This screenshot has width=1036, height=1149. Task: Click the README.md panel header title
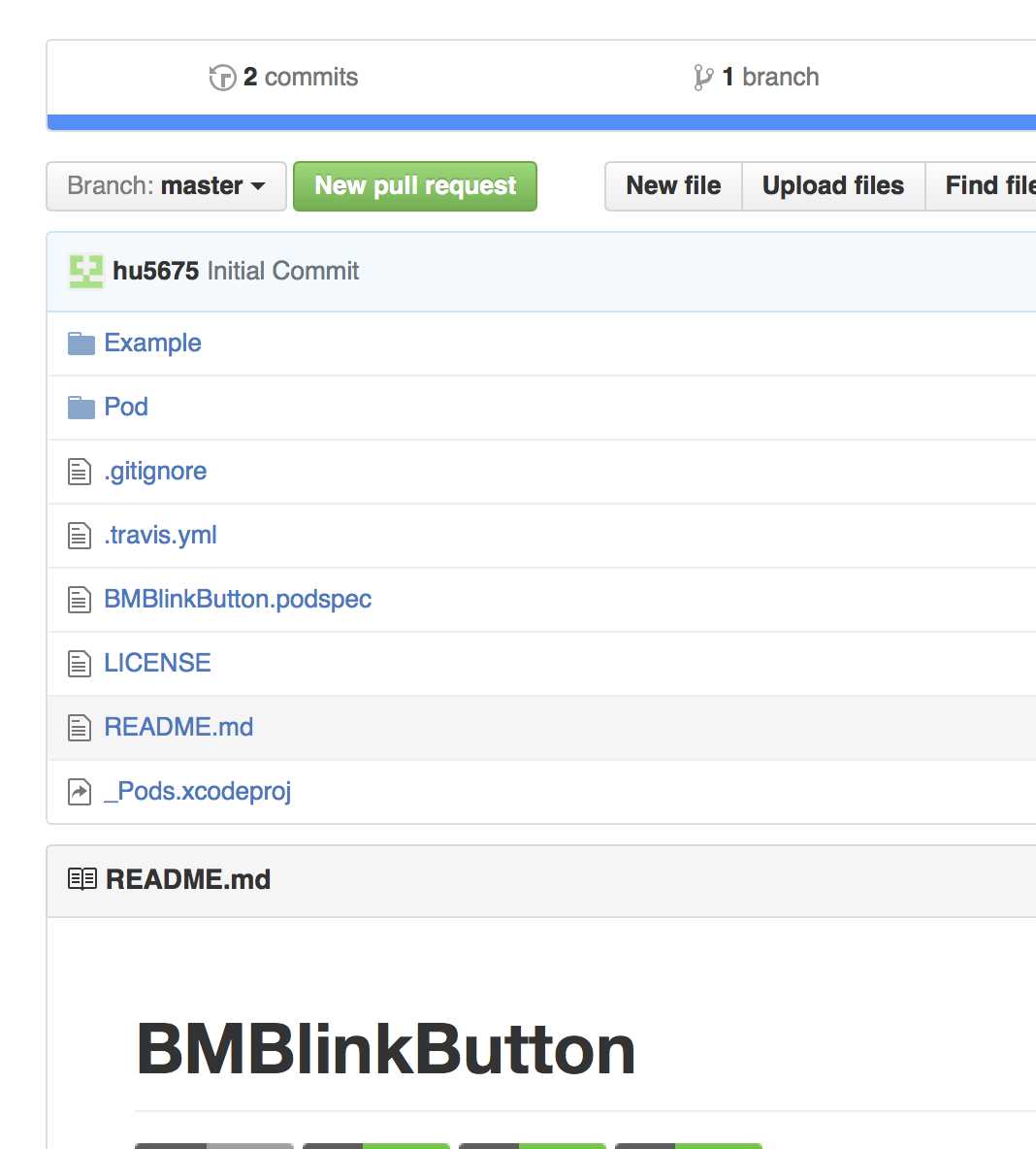pos(188,879)
